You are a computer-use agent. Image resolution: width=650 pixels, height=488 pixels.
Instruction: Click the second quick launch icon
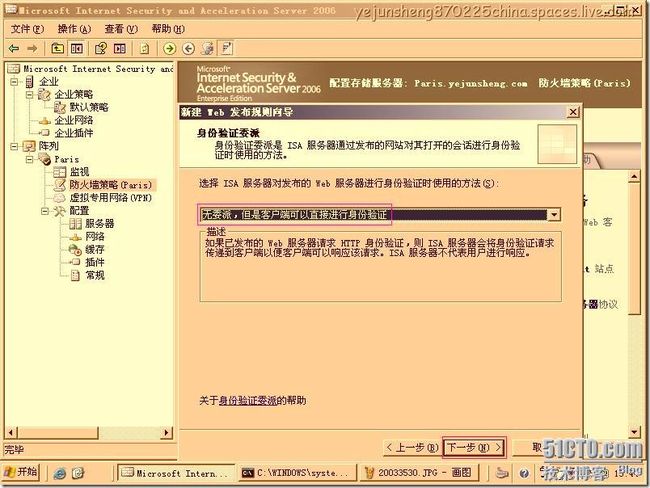[x=78, y=473]
